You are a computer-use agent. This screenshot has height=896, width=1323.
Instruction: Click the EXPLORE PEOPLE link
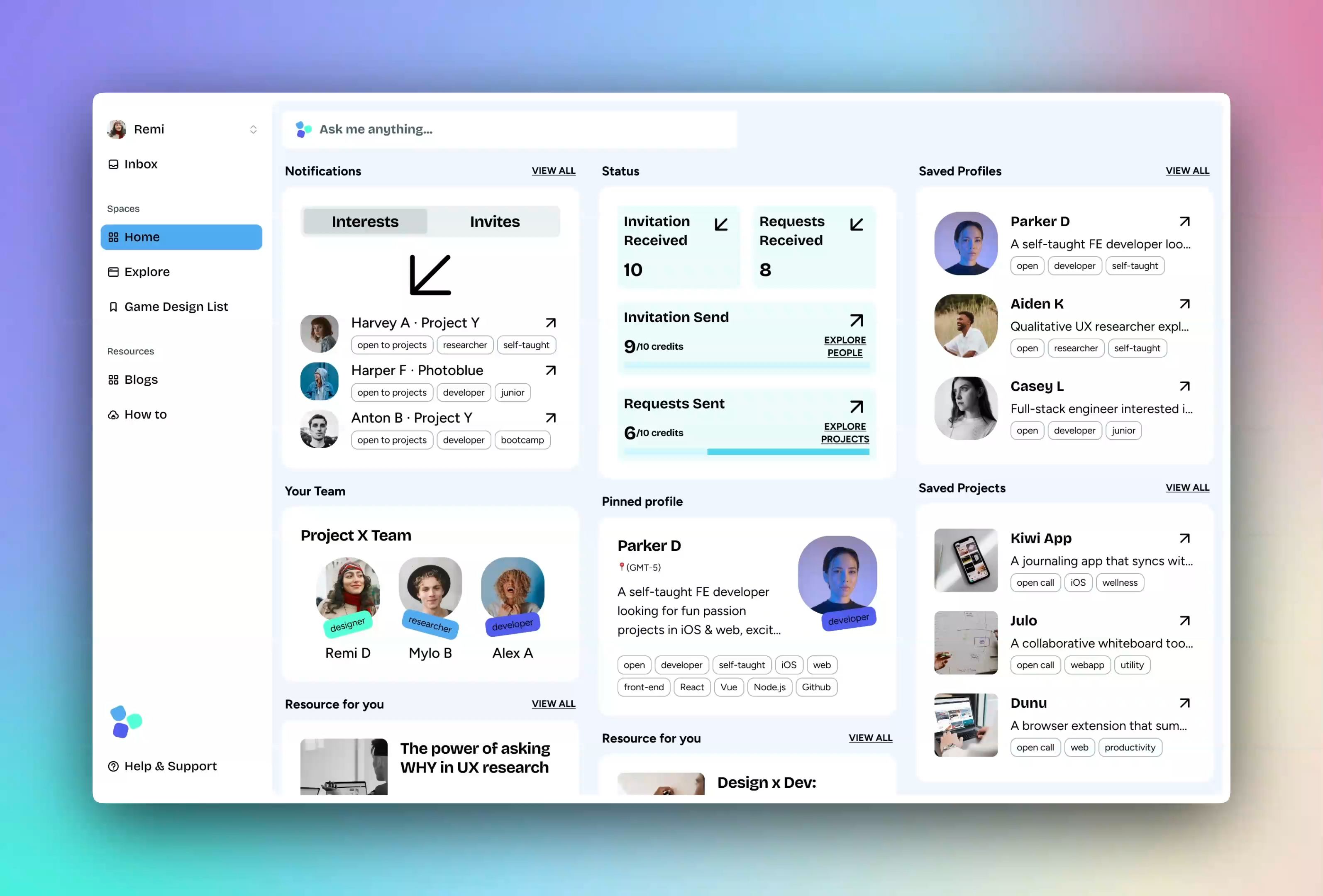point(845,346)
